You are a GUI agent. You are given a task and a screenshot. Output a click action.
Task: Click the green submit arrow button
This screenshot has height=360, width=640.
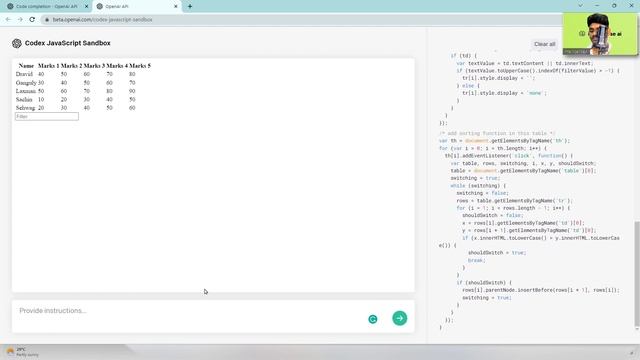point(400,318)
